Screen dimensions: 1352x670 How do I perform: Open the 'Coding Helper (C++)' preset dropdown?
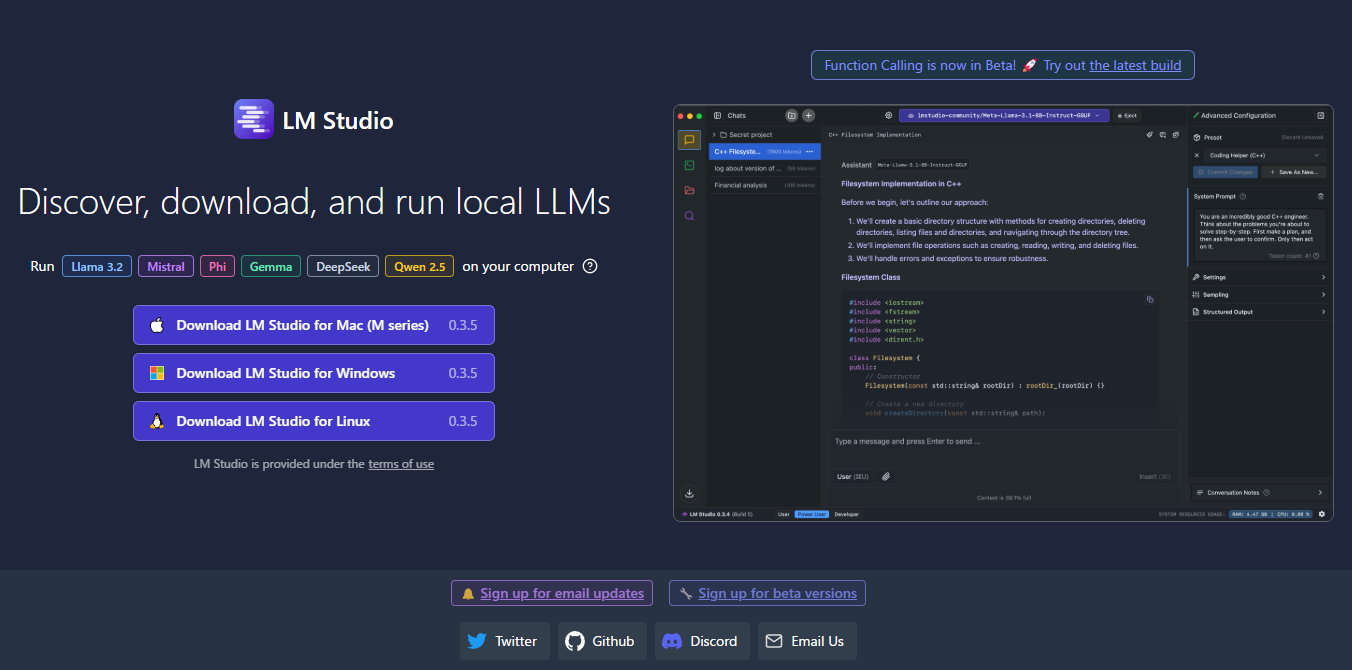[1266, 155]
